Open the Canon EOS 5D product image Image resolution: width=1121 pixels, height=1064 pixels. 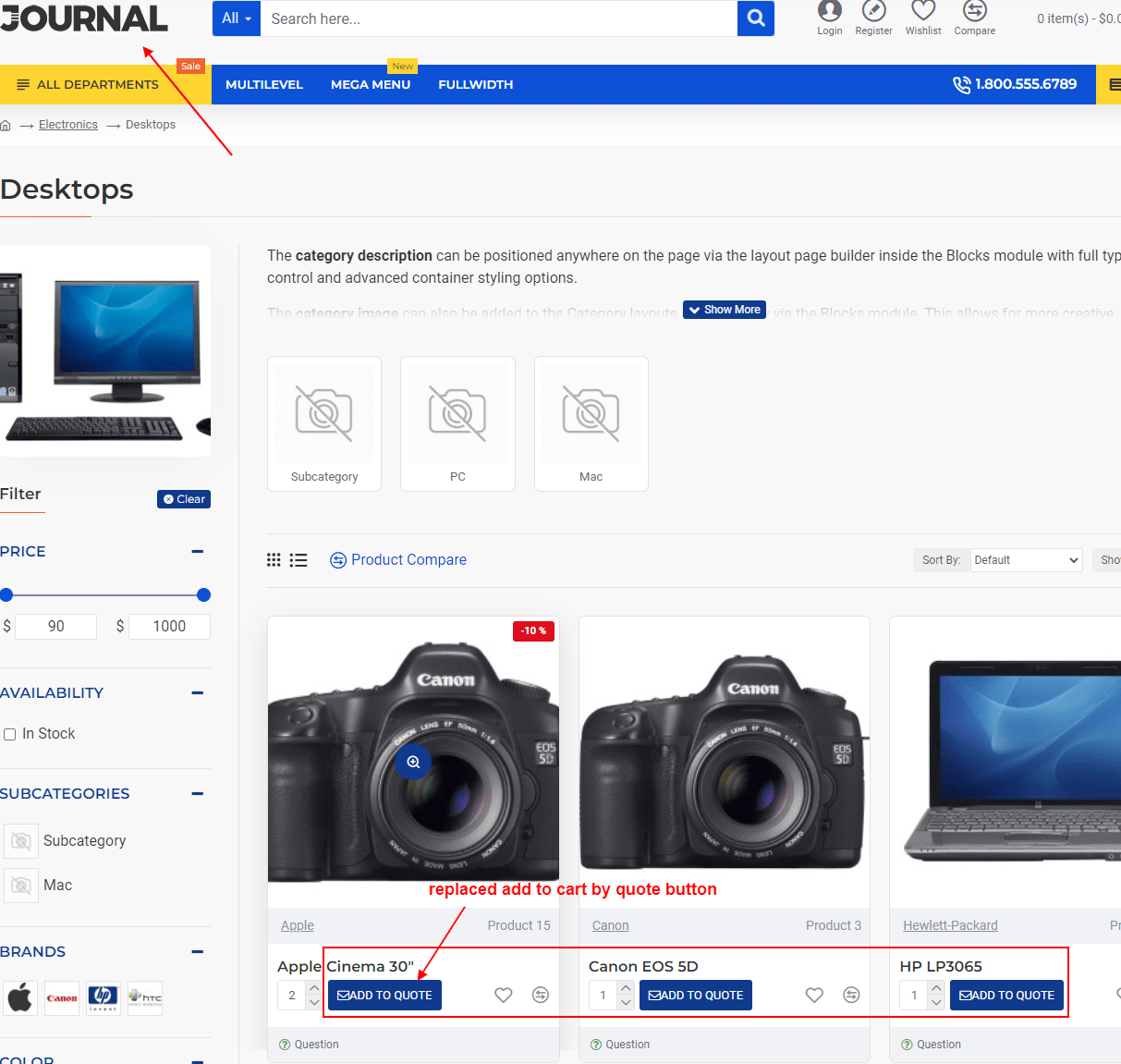[x=725, y=762]
